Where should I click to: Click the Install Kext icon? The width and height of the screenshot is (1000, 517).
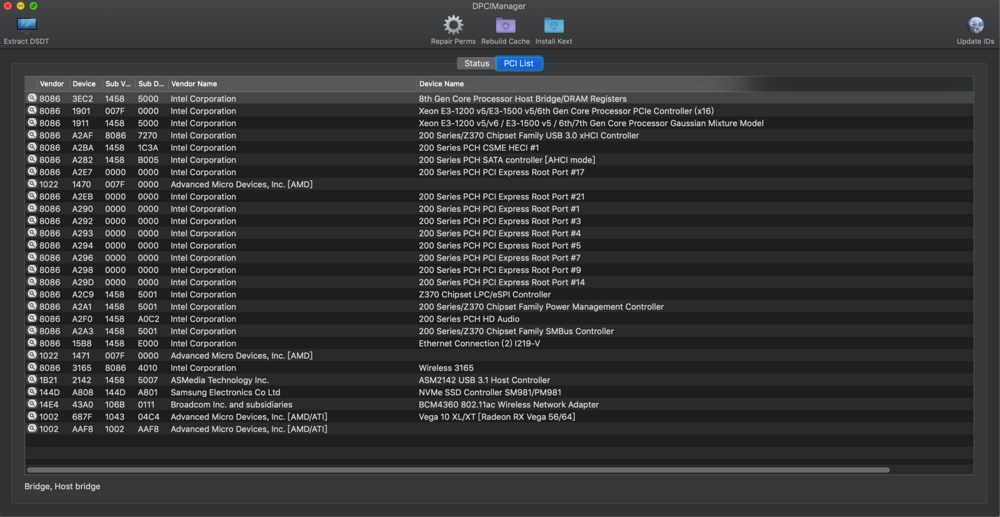pos(553,25)
